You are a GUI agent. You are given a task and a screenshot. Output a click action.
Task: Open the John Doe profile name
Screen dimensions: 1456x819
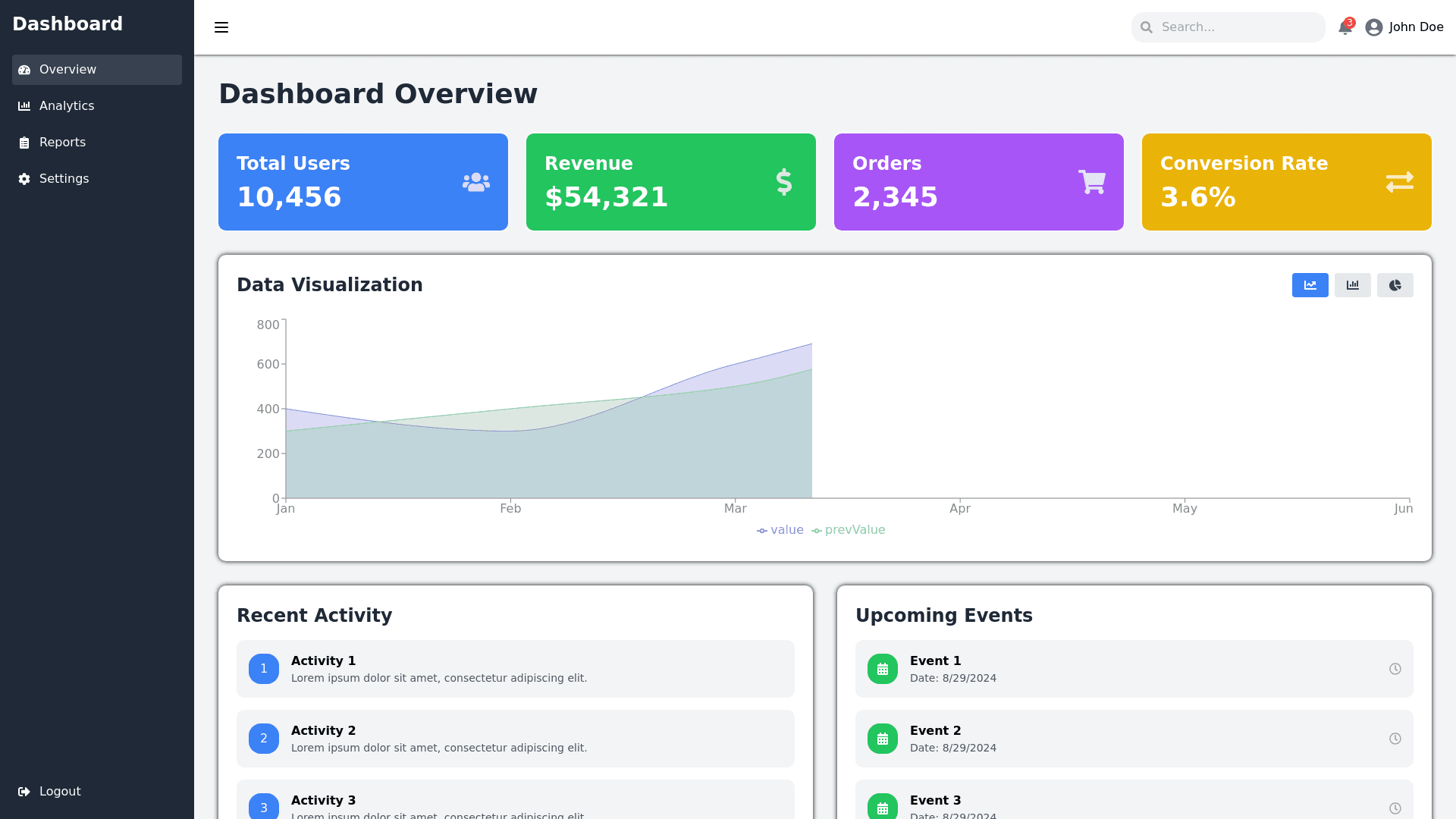click(x=1416, y=27)
